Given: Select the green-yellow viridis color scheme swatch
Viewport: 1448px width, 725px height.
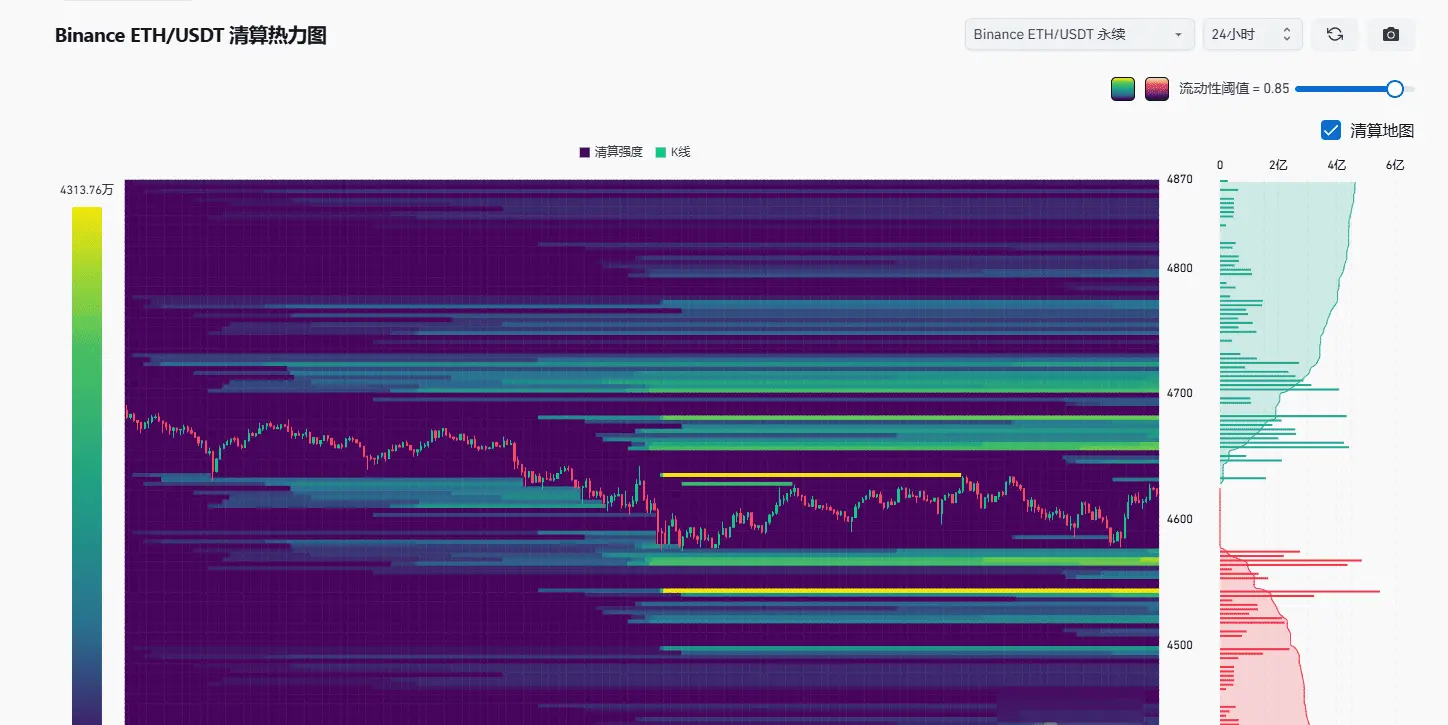Looking at the screenshot, I should point(1123,89).
